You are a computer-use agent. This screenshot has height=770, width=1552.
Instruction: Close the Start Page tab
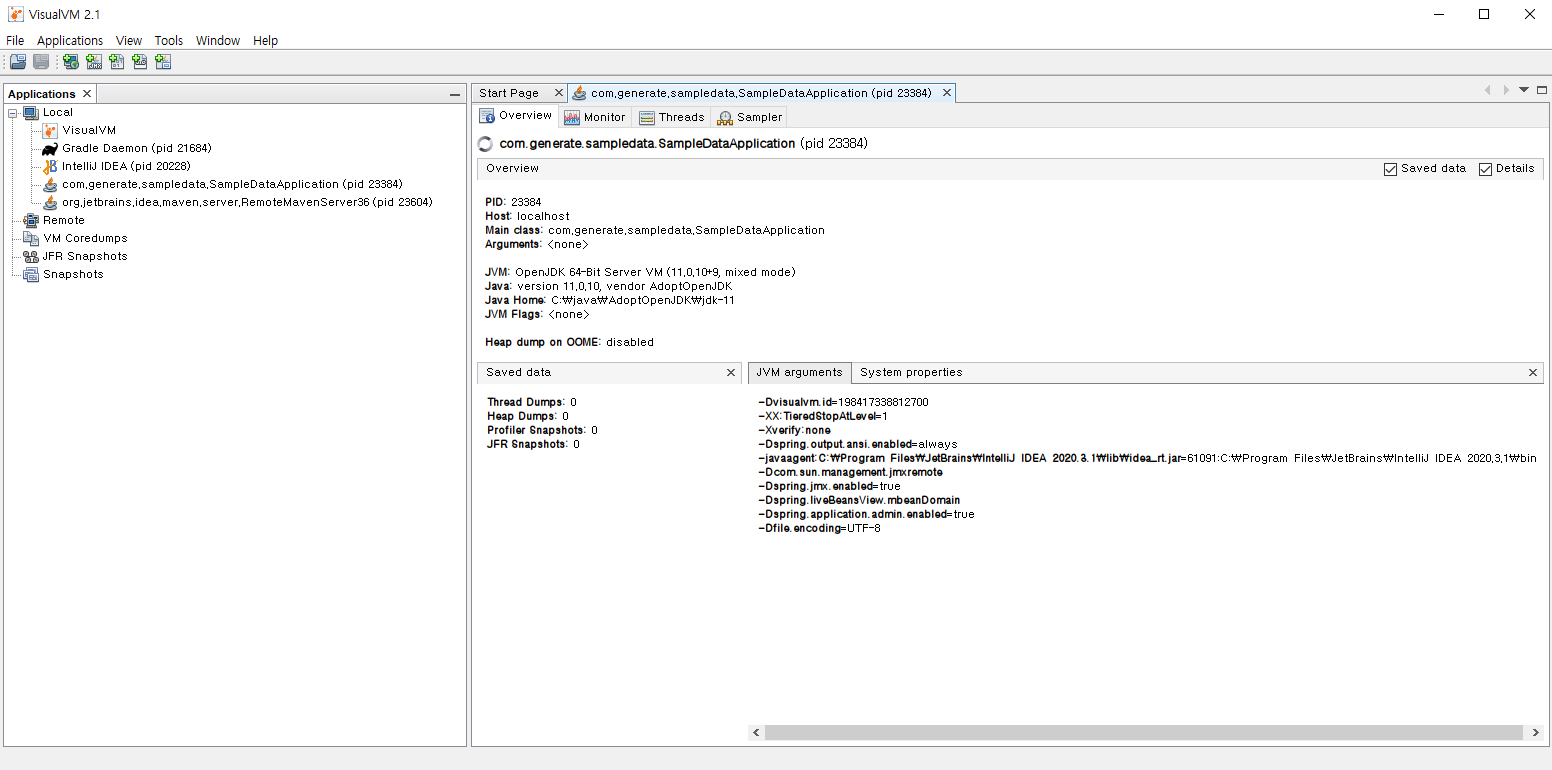(x=559, y=93)
